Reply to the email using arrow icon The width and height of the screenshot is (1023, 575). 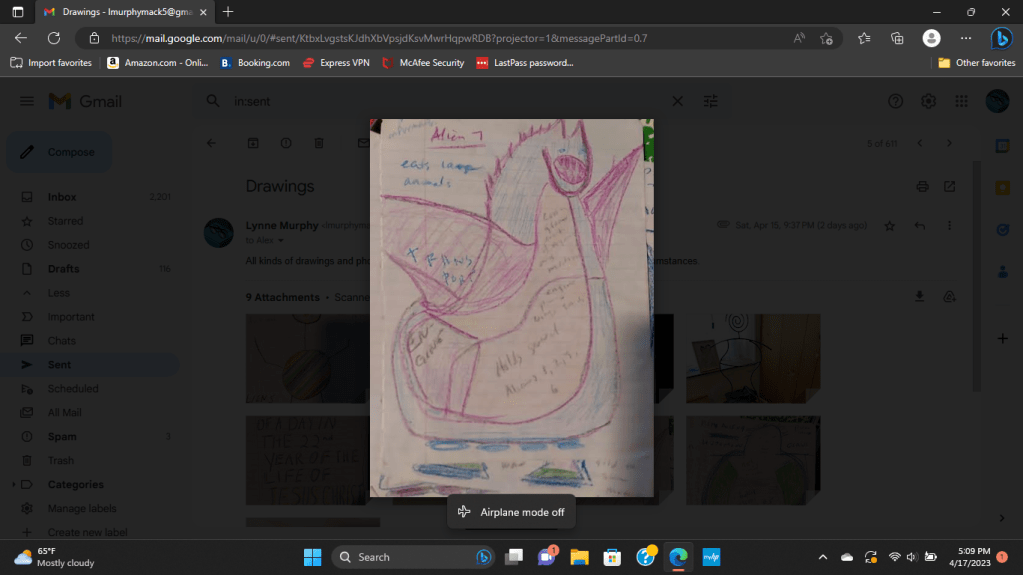click(x=919, y=226)
